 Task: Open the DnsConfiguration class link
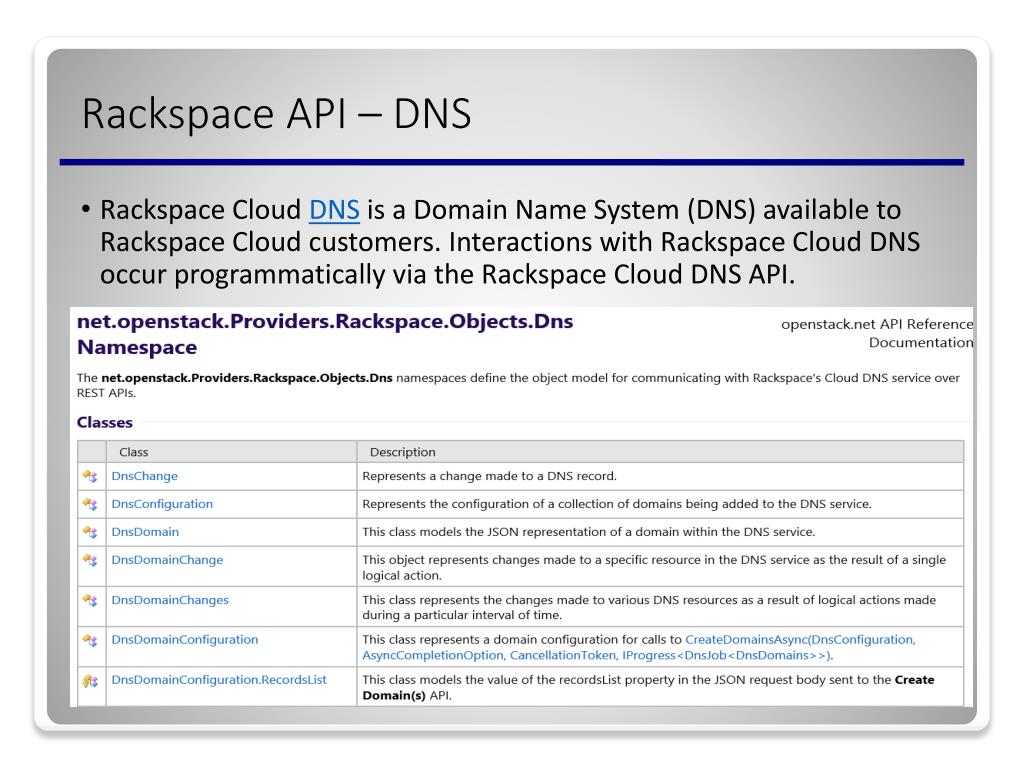click(162, 504)
